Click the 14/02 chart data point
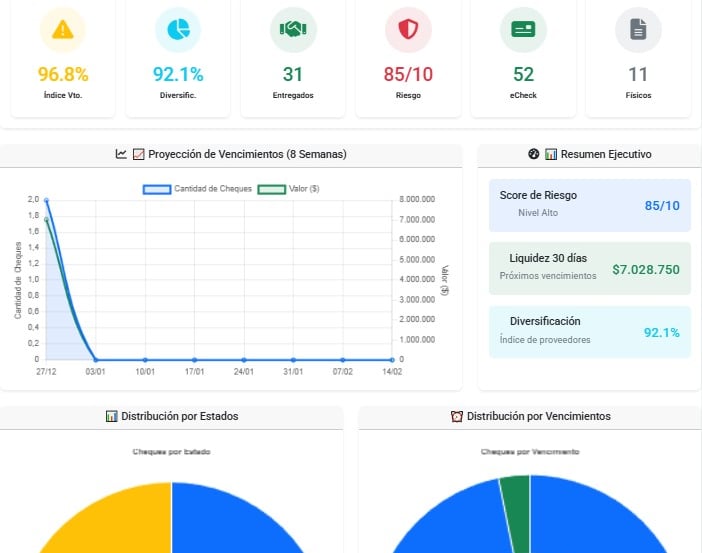This screenshot has width=702, height=553. (x=392, y=360)
